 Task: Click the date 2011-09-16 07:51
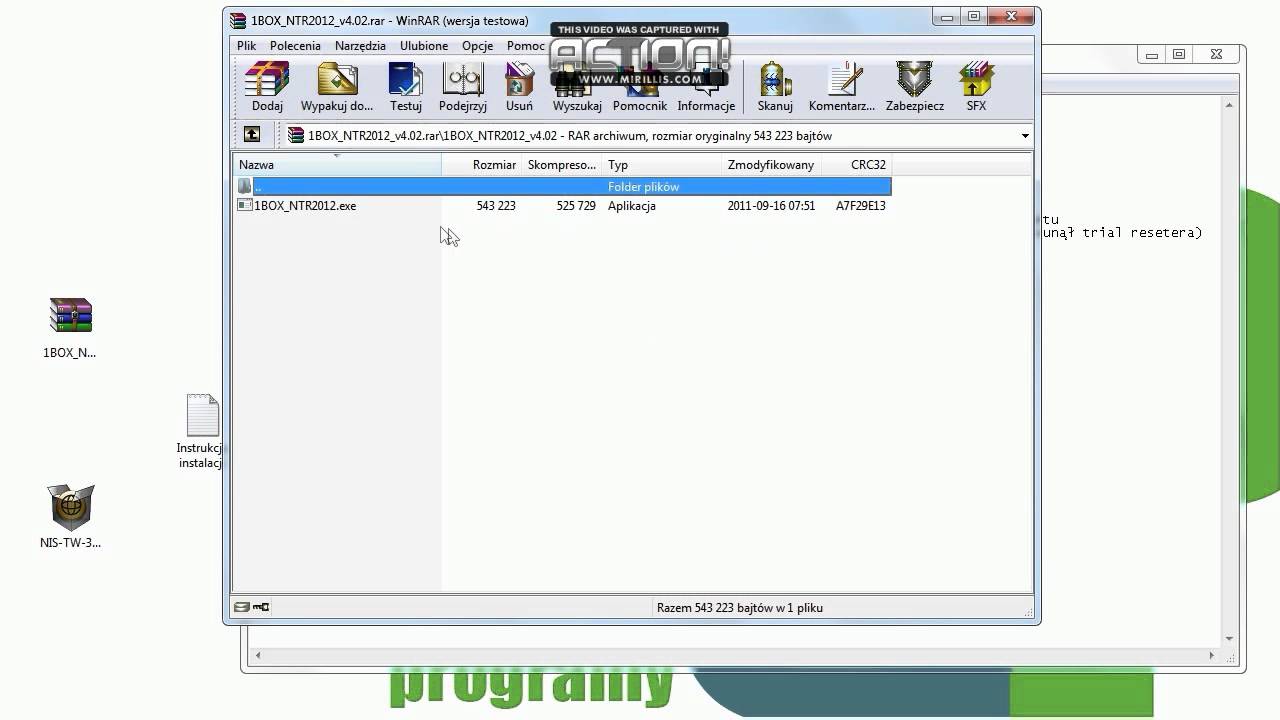tap(771, 206)
